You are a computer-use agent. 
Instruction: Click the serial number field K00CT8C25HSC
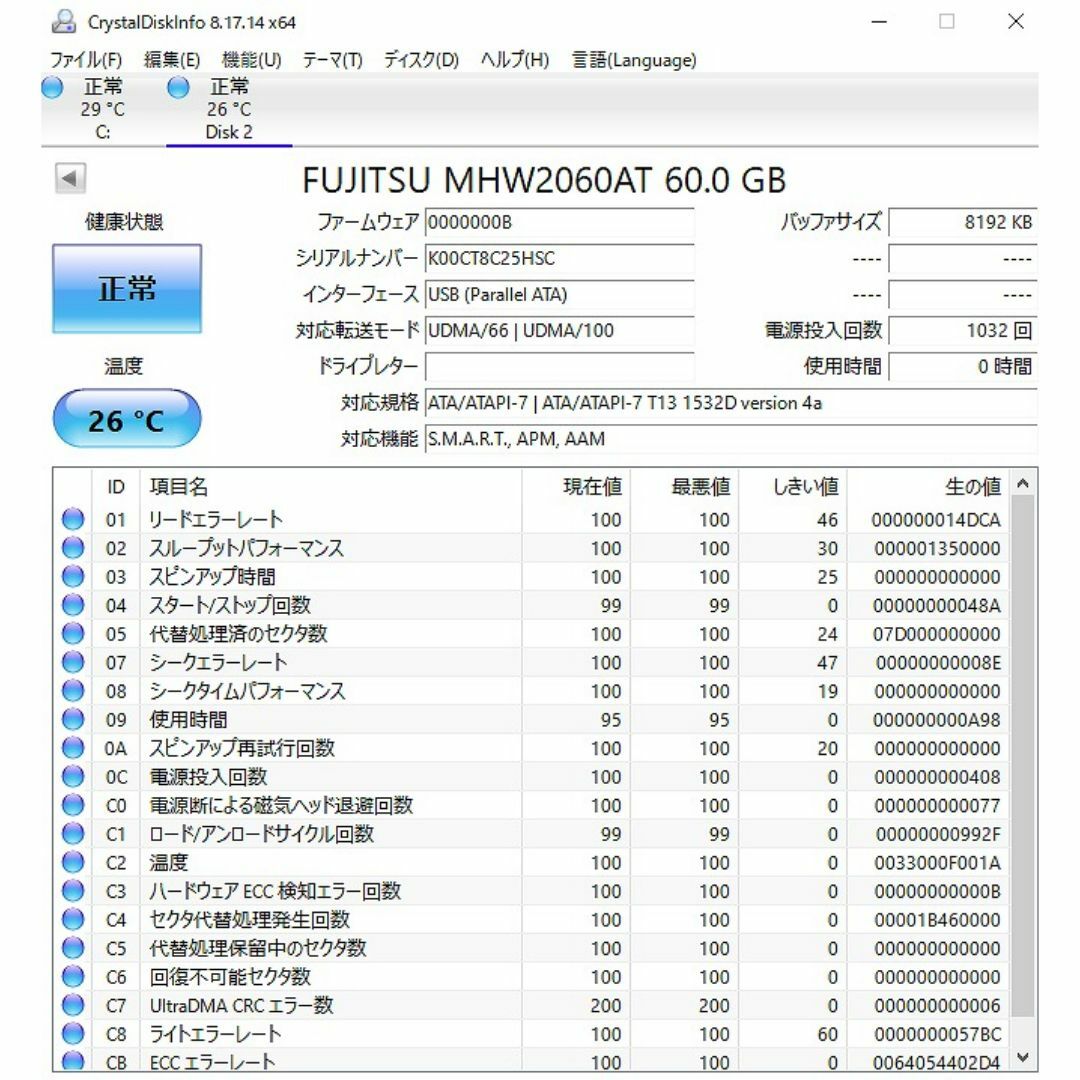tap(559, 258)
